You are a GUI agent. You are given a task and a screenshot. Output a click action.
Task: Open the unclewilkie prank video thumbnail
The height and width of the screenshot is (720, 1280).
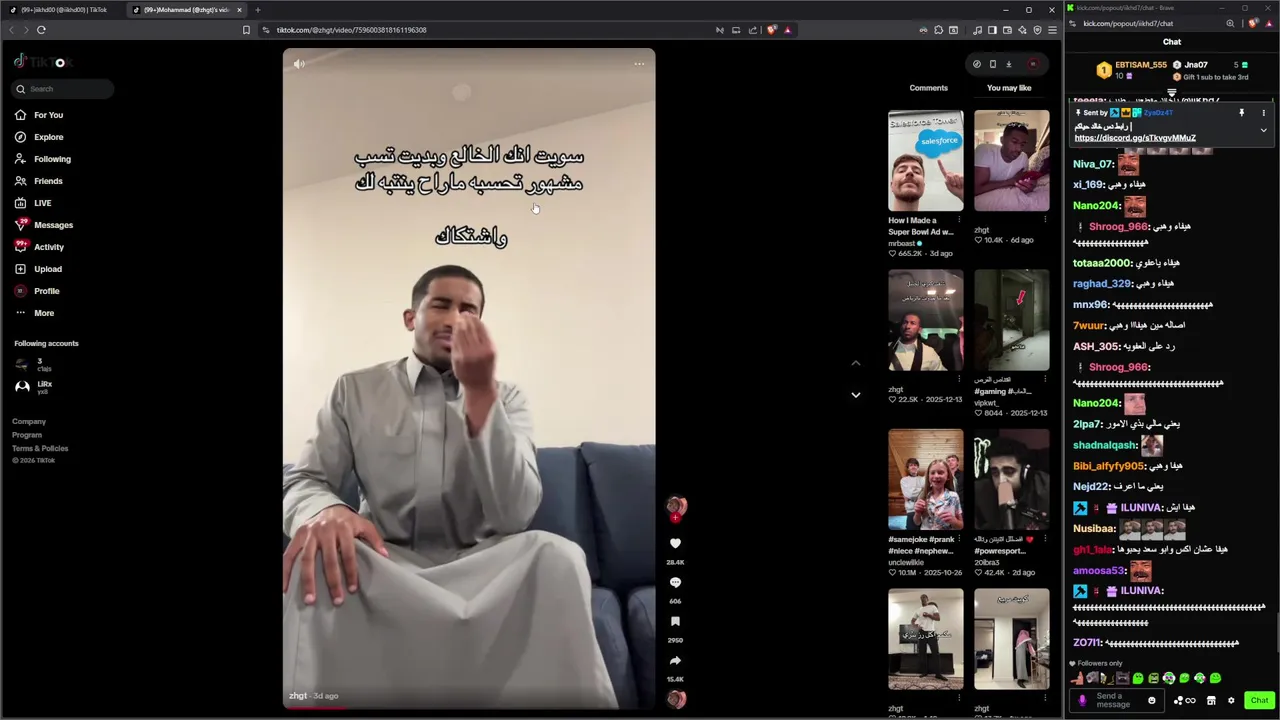coord(926,479)
